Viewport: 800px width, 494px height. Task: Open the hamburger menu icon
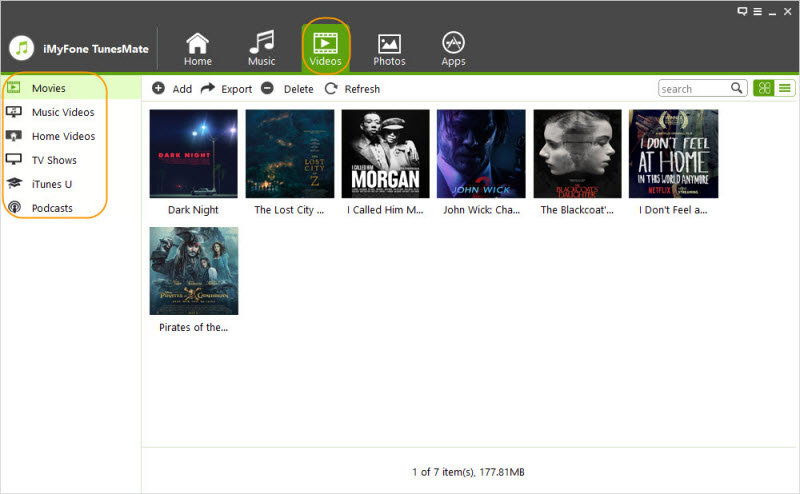tap(758, 12)
